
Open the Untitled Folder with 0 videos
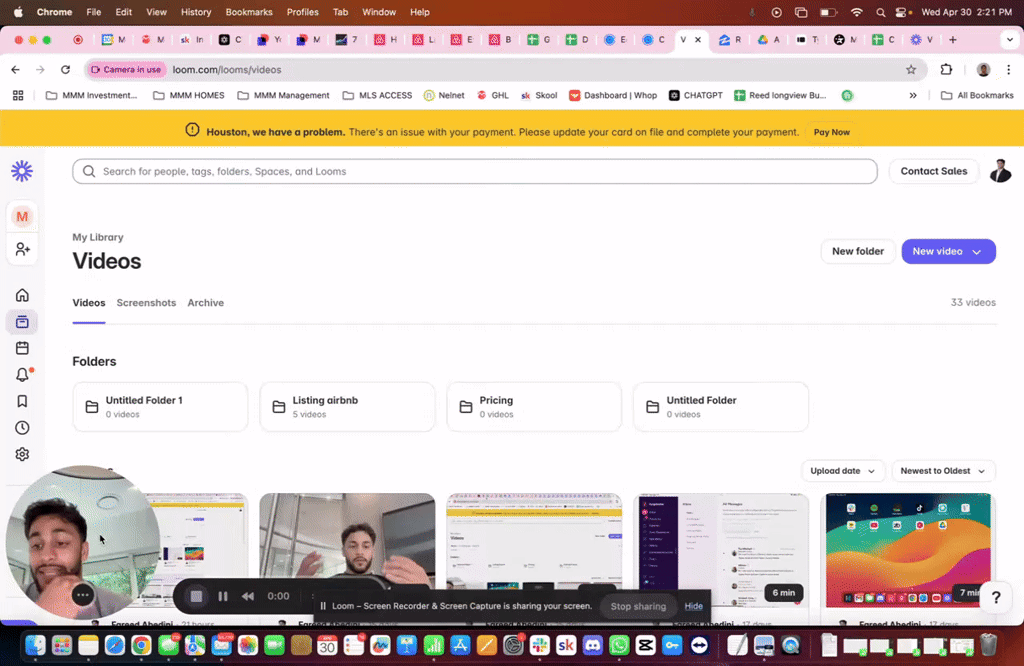tap(721, 407)
